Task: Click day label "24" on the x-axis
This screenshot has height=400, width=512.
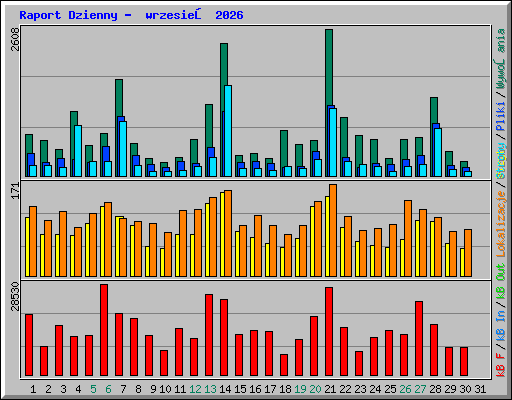Action: (x=375, y=389)
